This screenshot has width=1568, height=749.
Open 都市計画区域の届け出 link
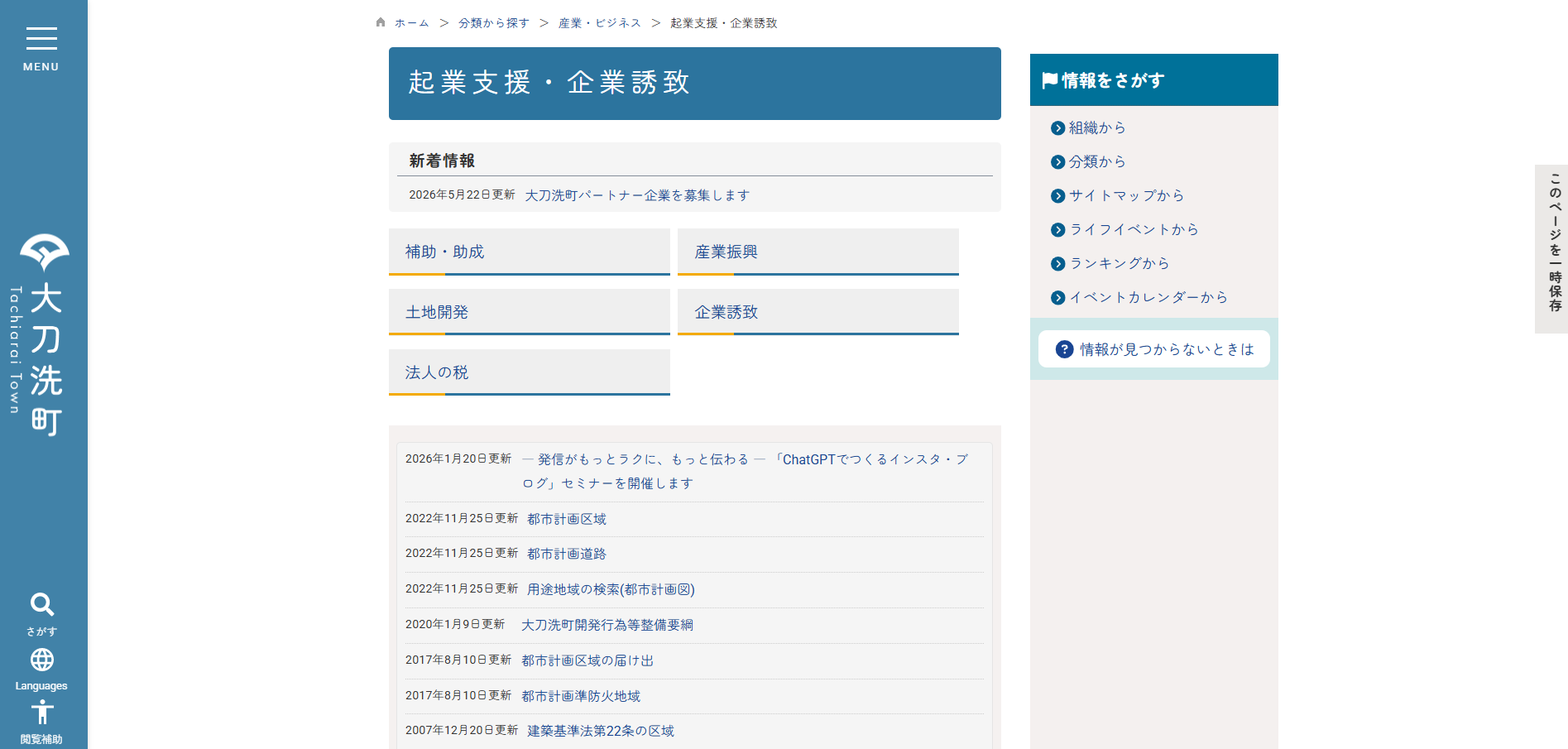(x=587, y=660)
